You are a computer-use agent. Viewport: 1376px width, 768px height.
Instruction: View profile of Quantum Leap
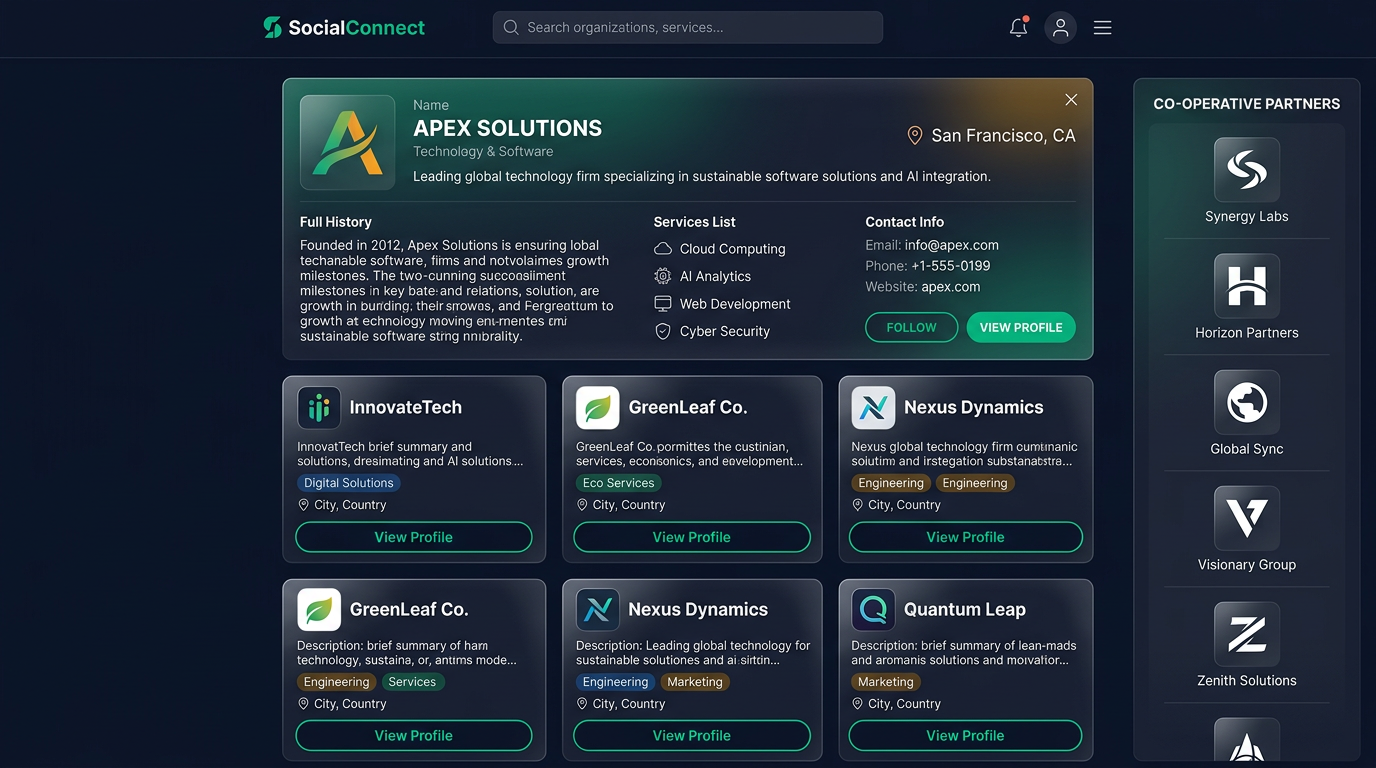(965, 735)
